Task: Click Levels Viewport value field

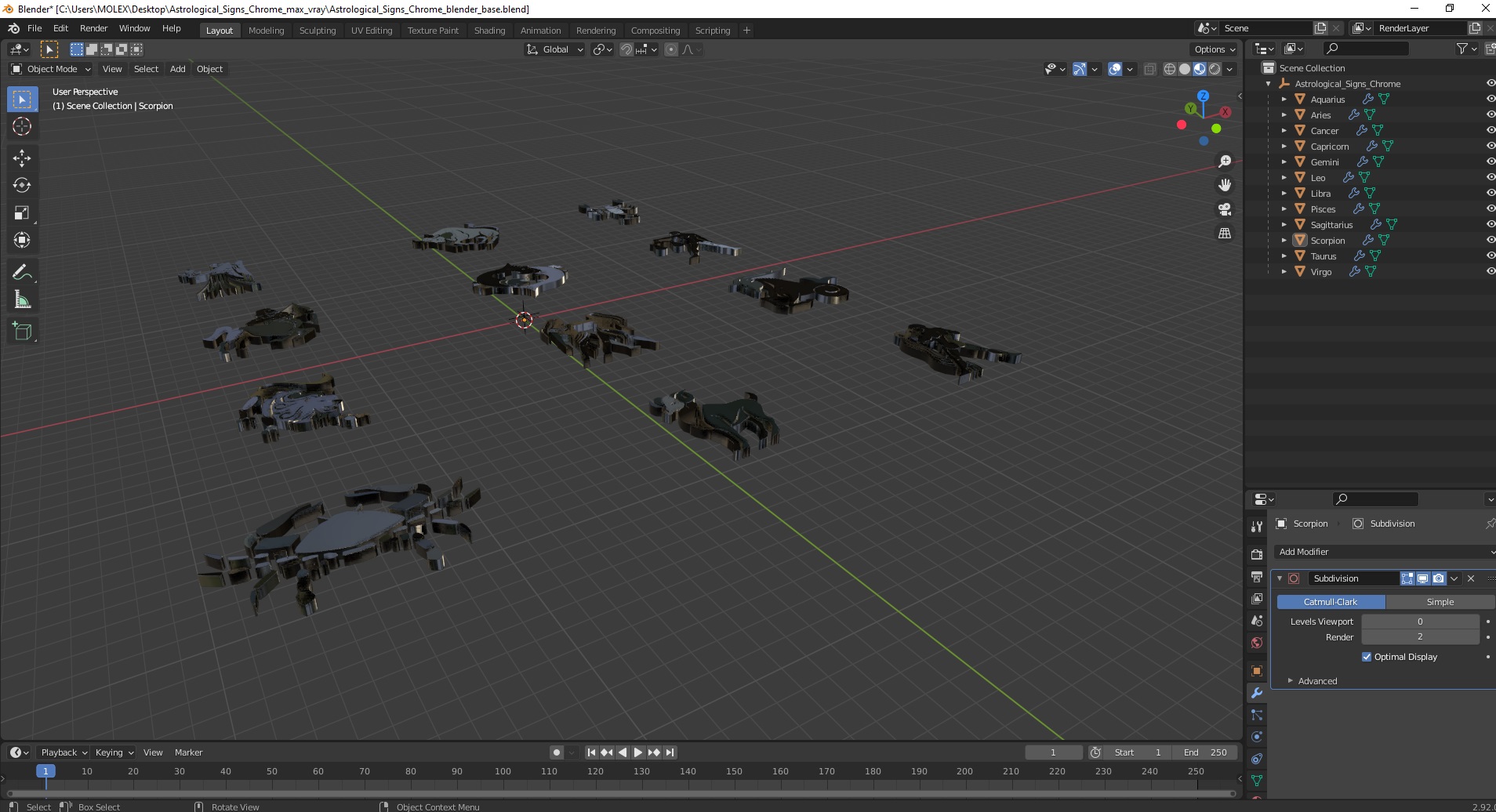Action: click(1420, 622)
